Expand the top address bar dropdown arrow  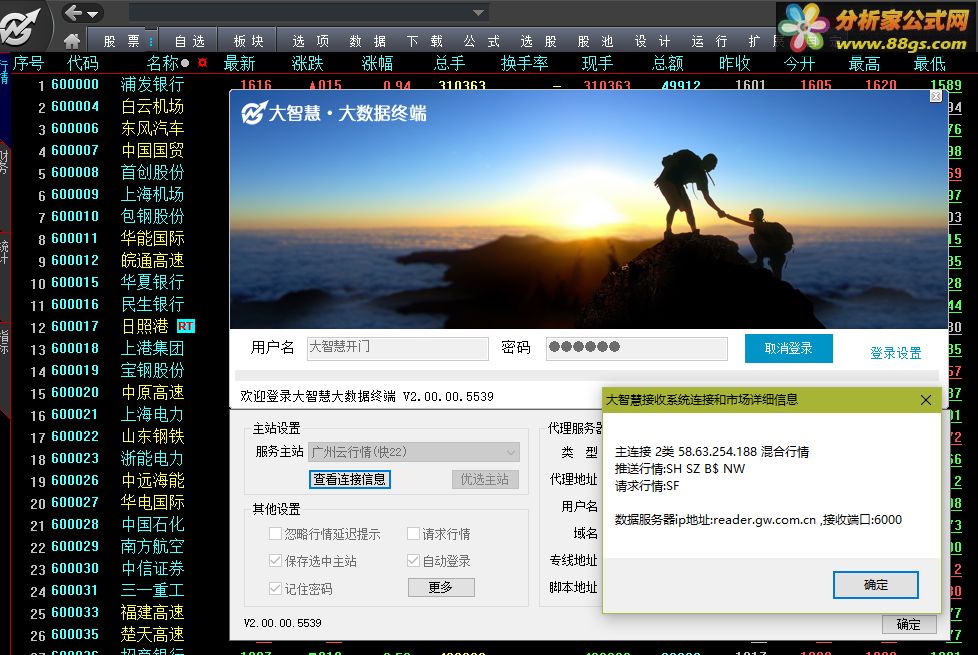click(x=478, y=12)
